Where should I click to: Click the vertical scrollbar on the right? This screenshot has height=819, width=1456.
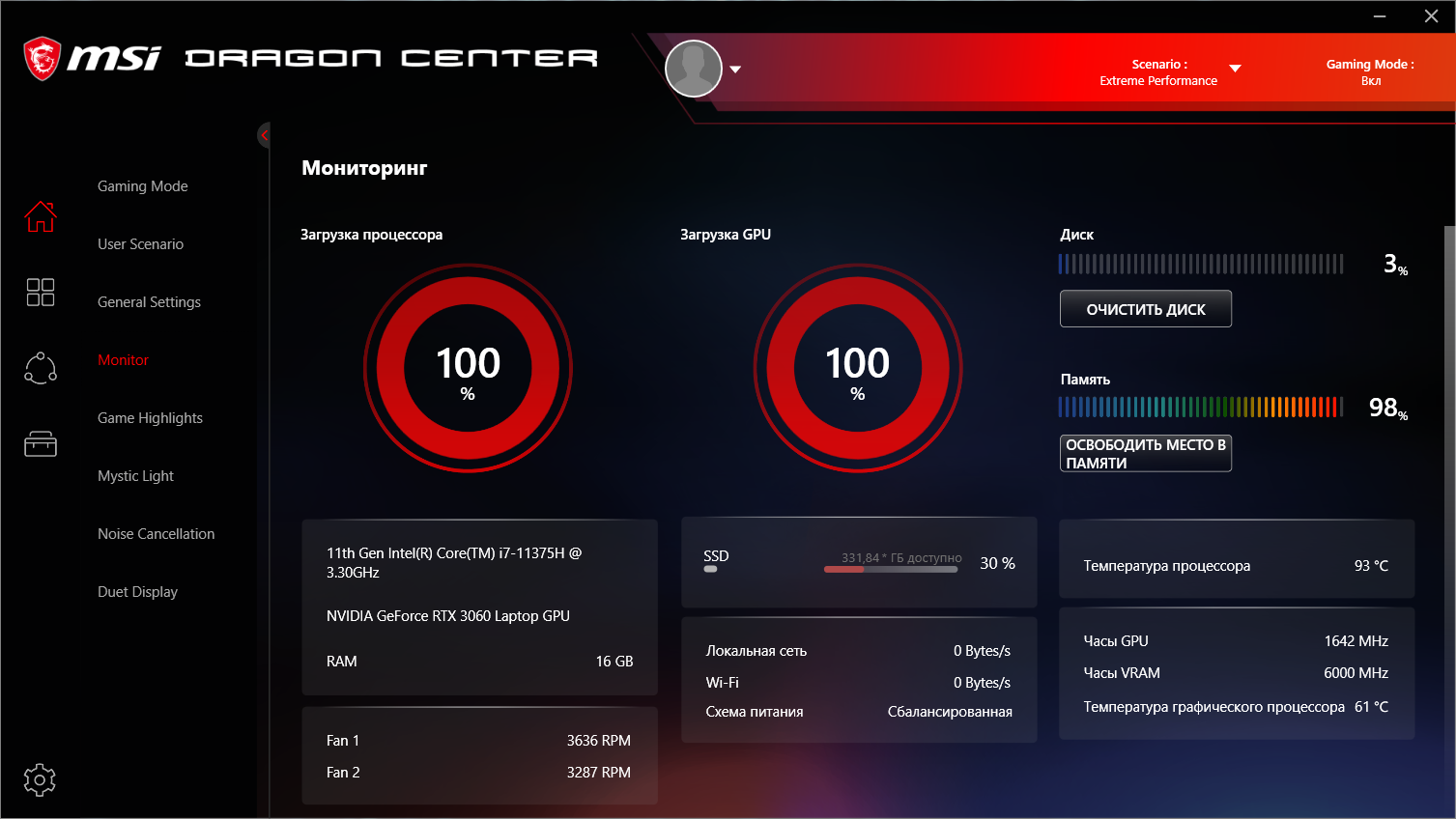point(1449,522)
